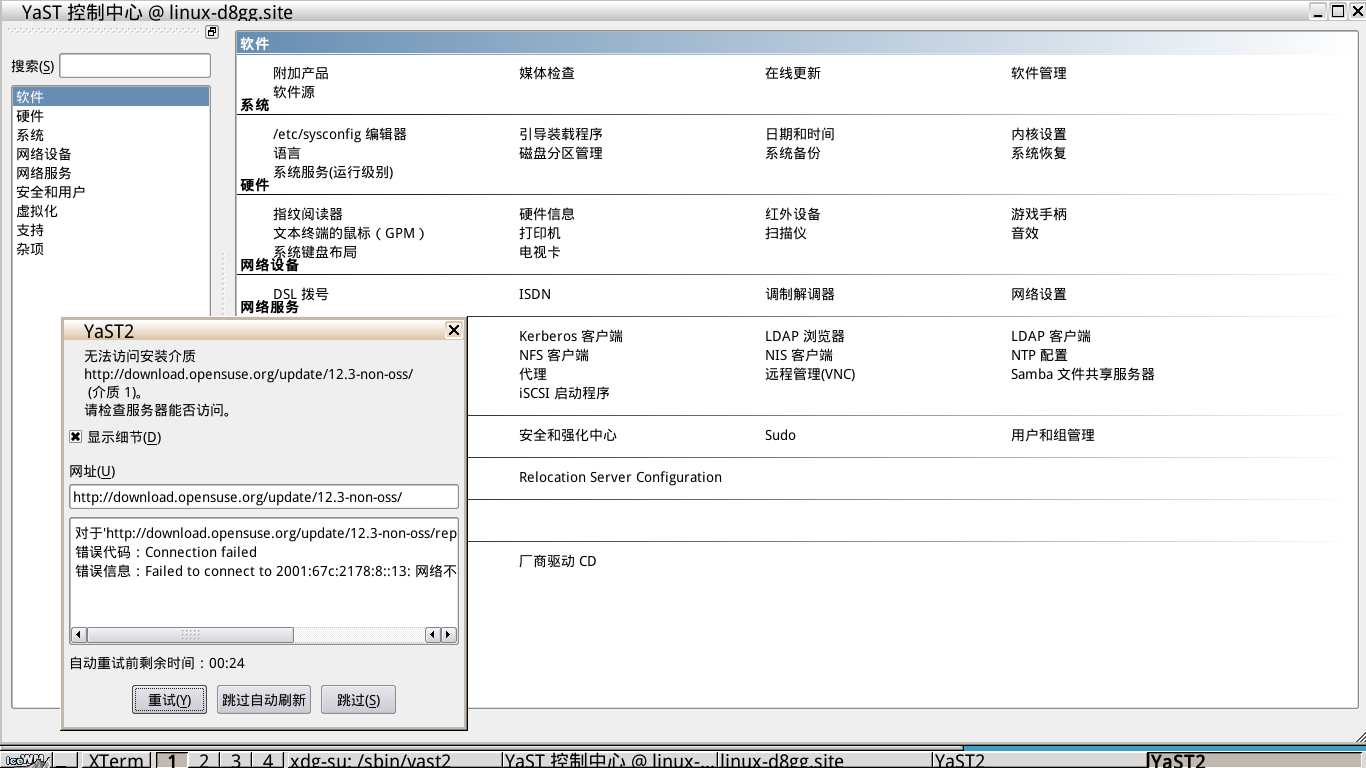Select 硬件 category in sidebar
Viewport: 1366px width, 768px height.
pos(111,116)
